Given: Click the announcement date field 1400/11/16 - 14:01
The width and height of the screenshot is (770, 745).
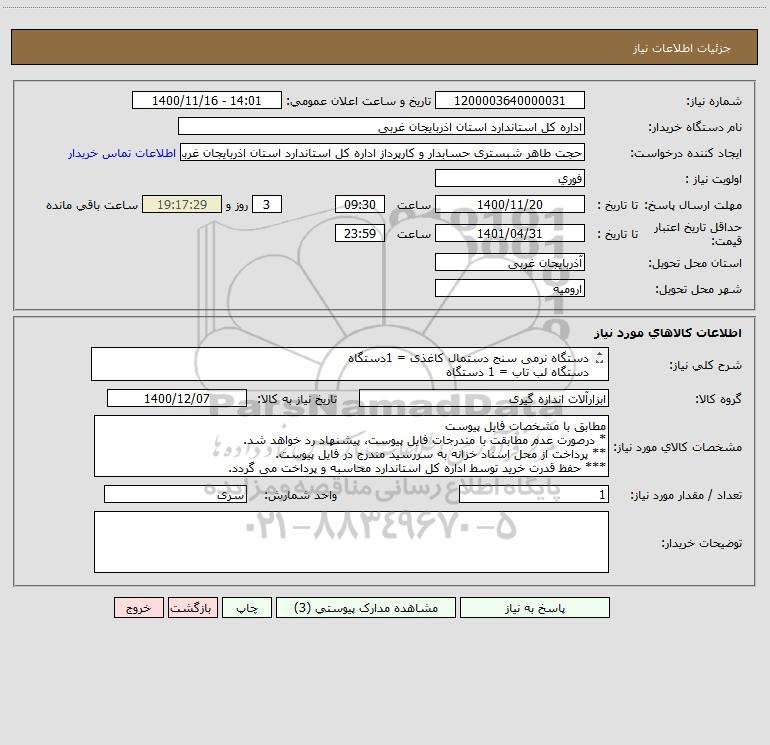Looking at the screenshot, I should (207, 100).
